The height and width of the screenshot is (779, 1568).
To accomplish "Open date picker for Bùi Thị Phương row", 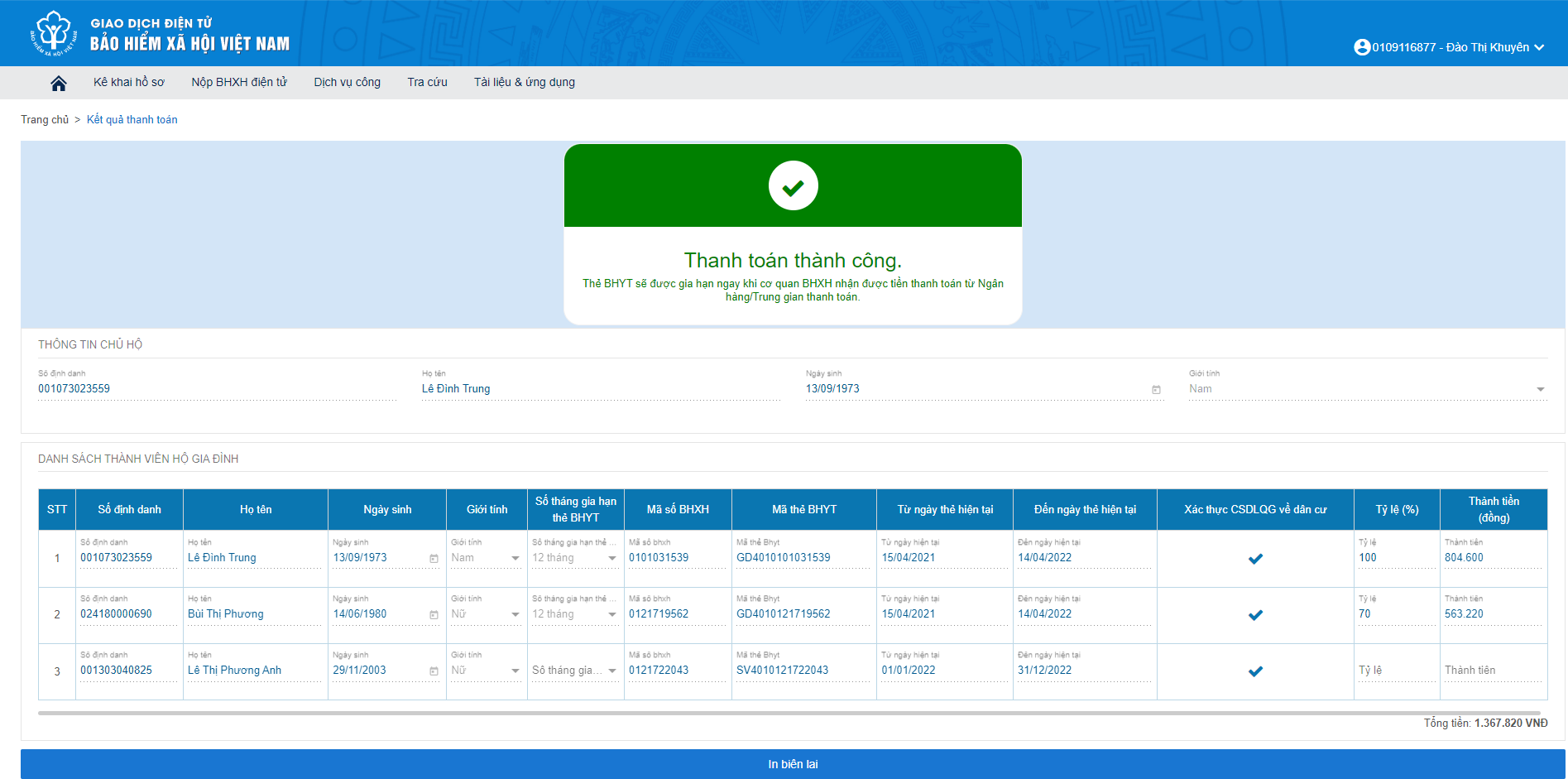I will tap(434, 615).
